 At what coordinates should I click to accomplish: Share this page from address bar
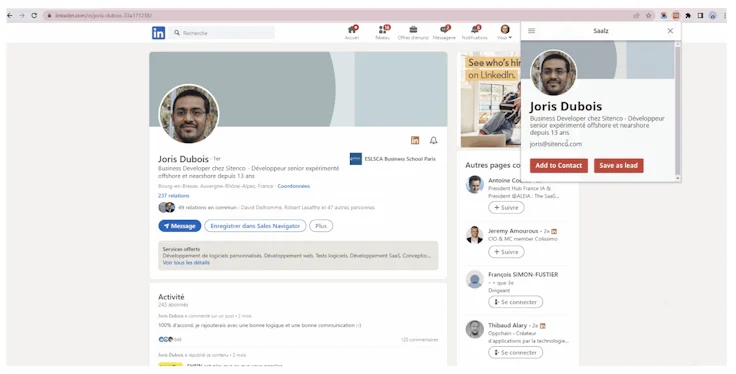[x=636, y=15]
